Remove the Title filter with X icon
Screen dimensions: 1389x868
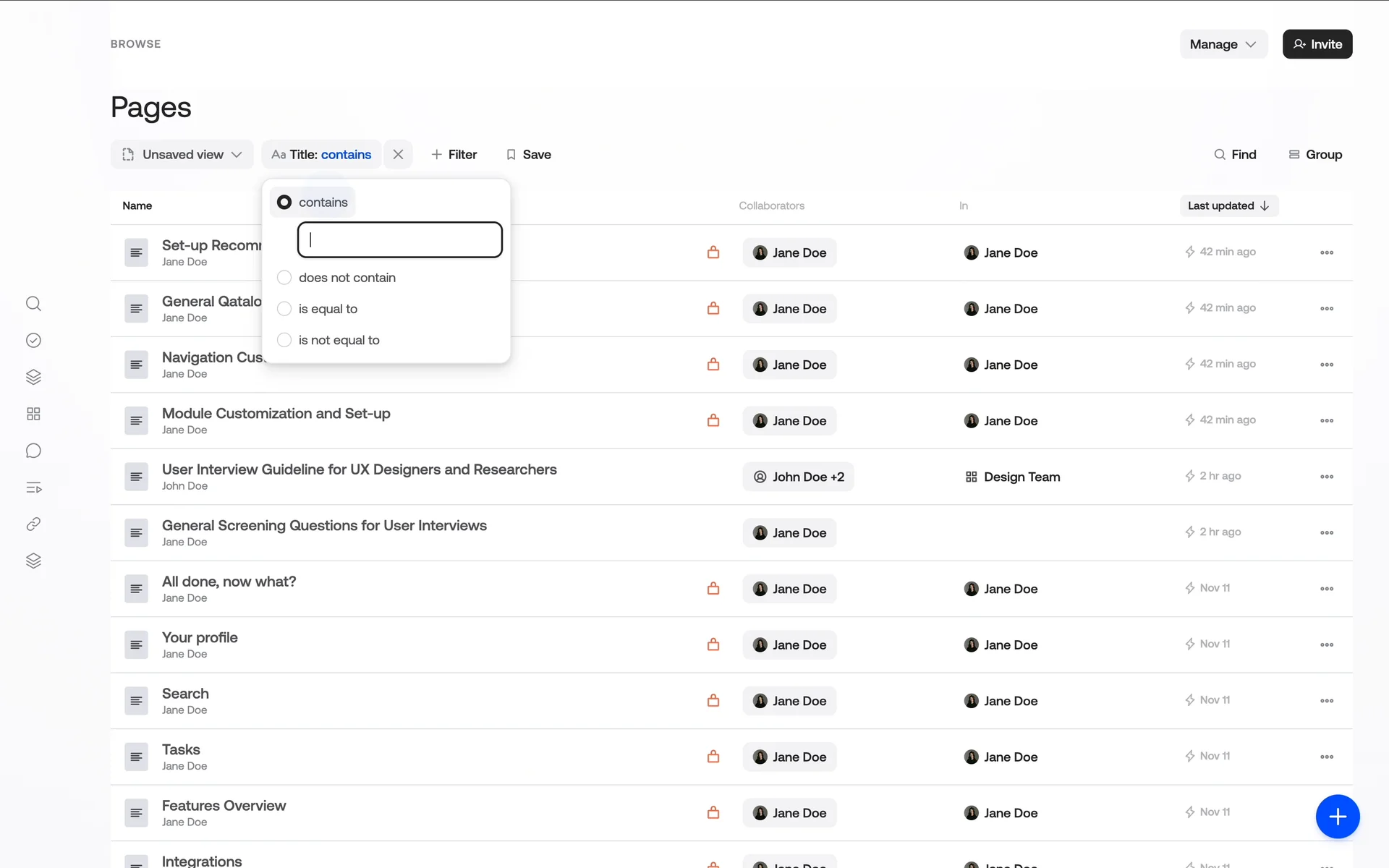398,155
